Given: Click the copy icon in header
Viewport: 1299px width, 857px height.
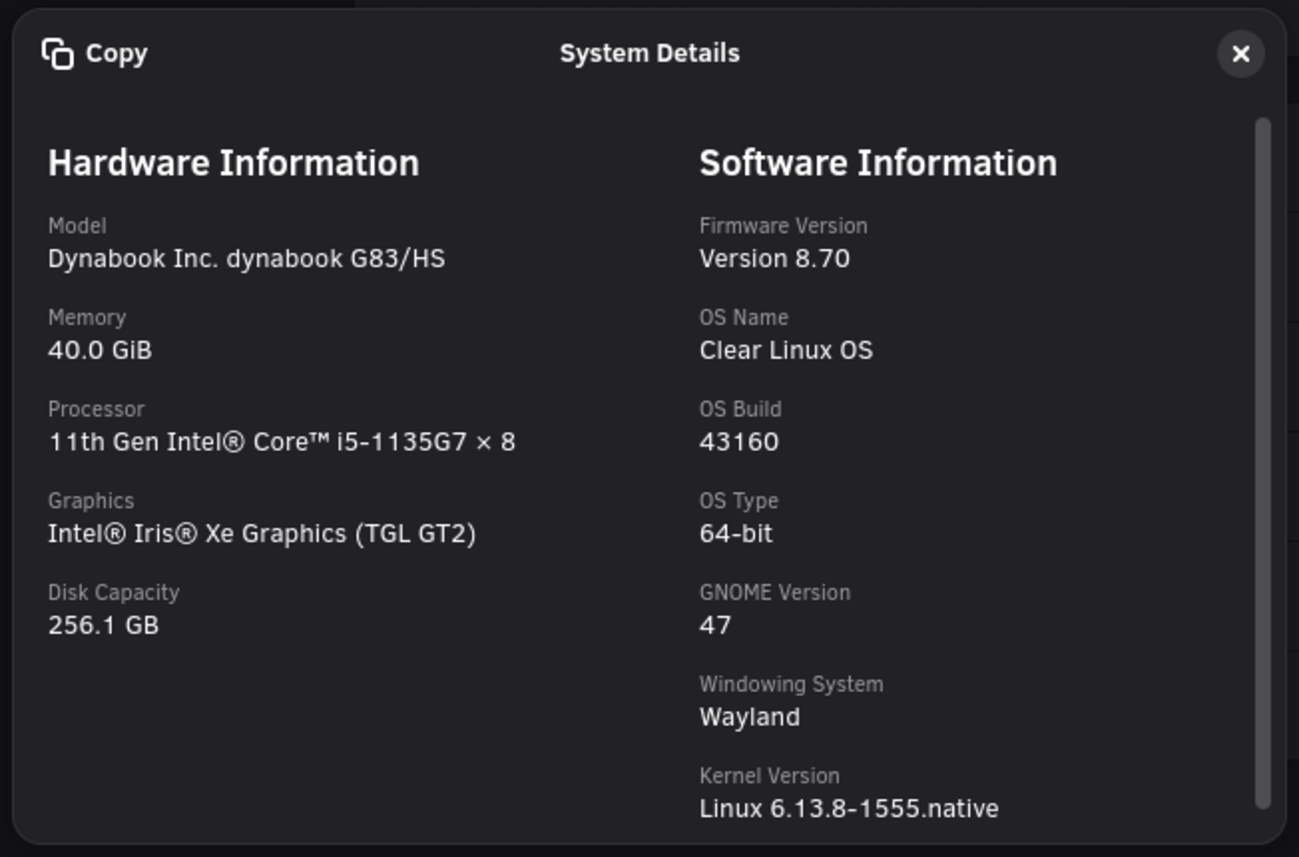Looking at the screenshot, I should [58, 54].
